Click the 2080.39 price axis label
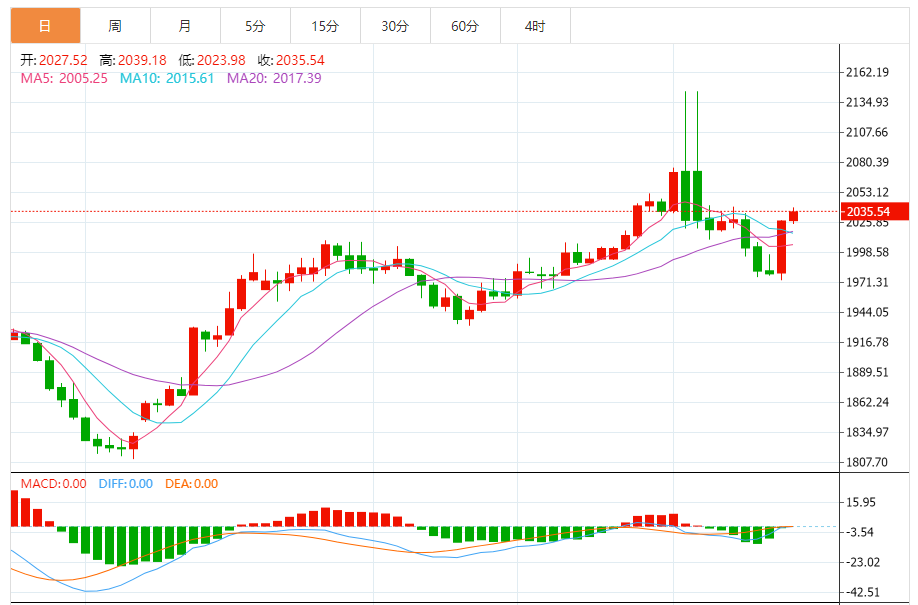Viewport: 918px width, 605px height. 867,162
